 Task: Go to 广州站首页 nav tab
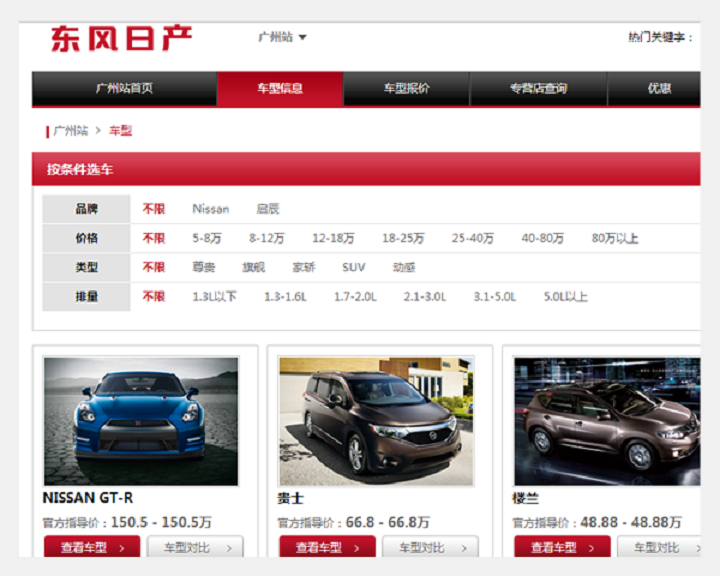pyautogui.click(x=124, y=88)
